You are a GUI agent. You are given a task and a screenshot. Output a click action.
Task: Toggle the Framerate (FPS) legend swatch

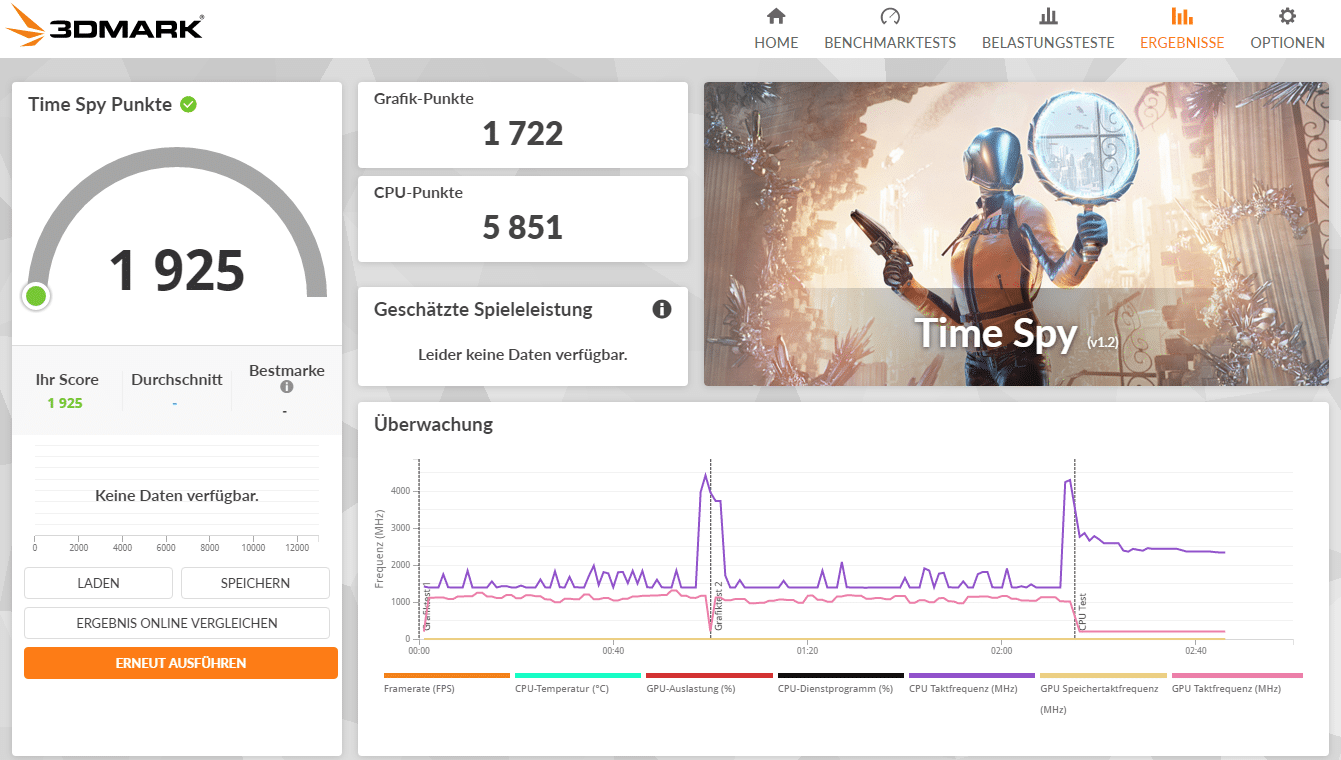pyautogui.click(x=446, y=676)
